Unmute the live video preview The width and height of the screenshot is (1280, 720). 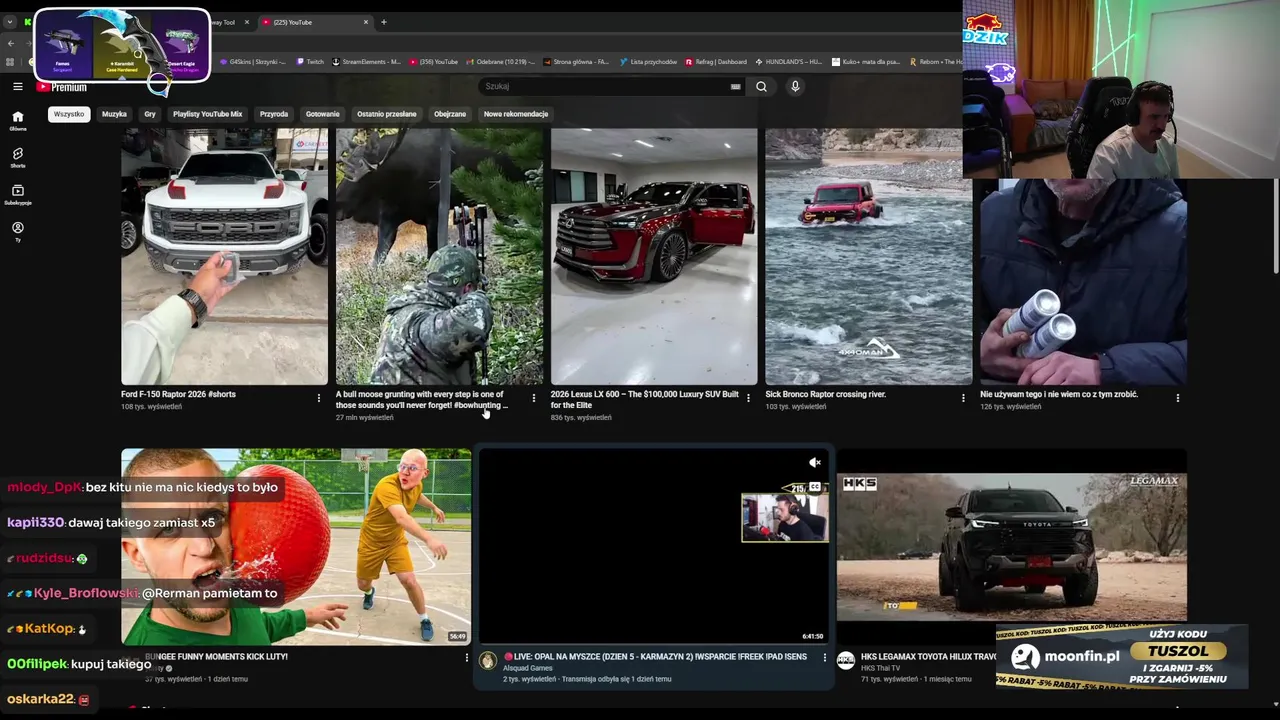[x=815, y=462]
